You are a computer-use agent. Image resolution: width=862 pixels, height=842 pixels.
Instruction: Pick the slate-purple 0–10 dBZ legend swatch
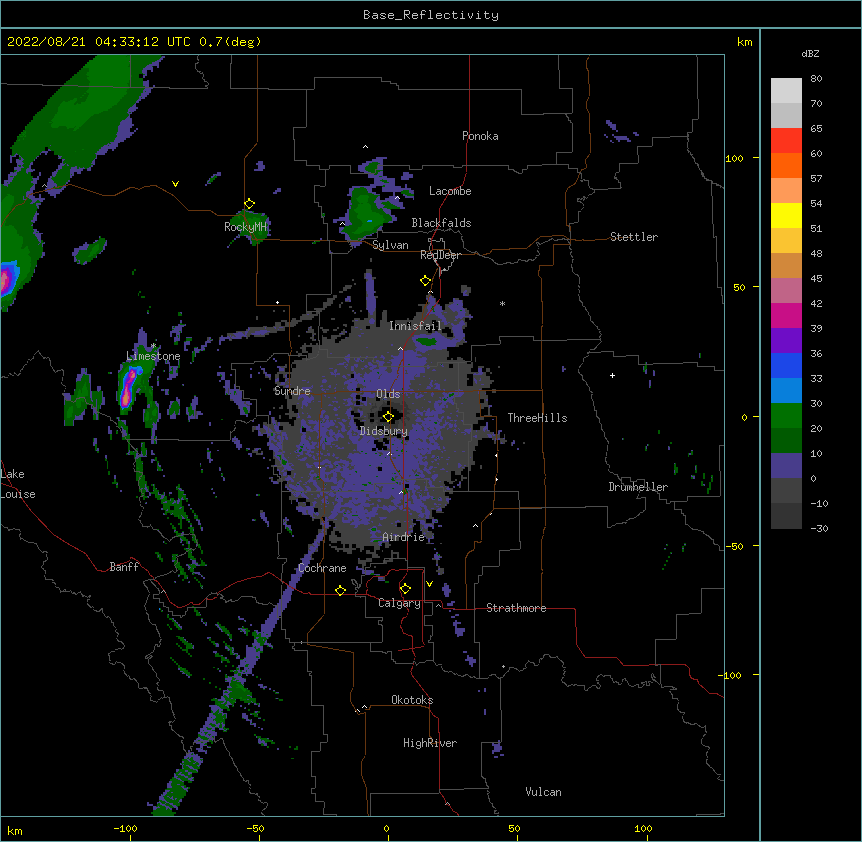(786, 466)
